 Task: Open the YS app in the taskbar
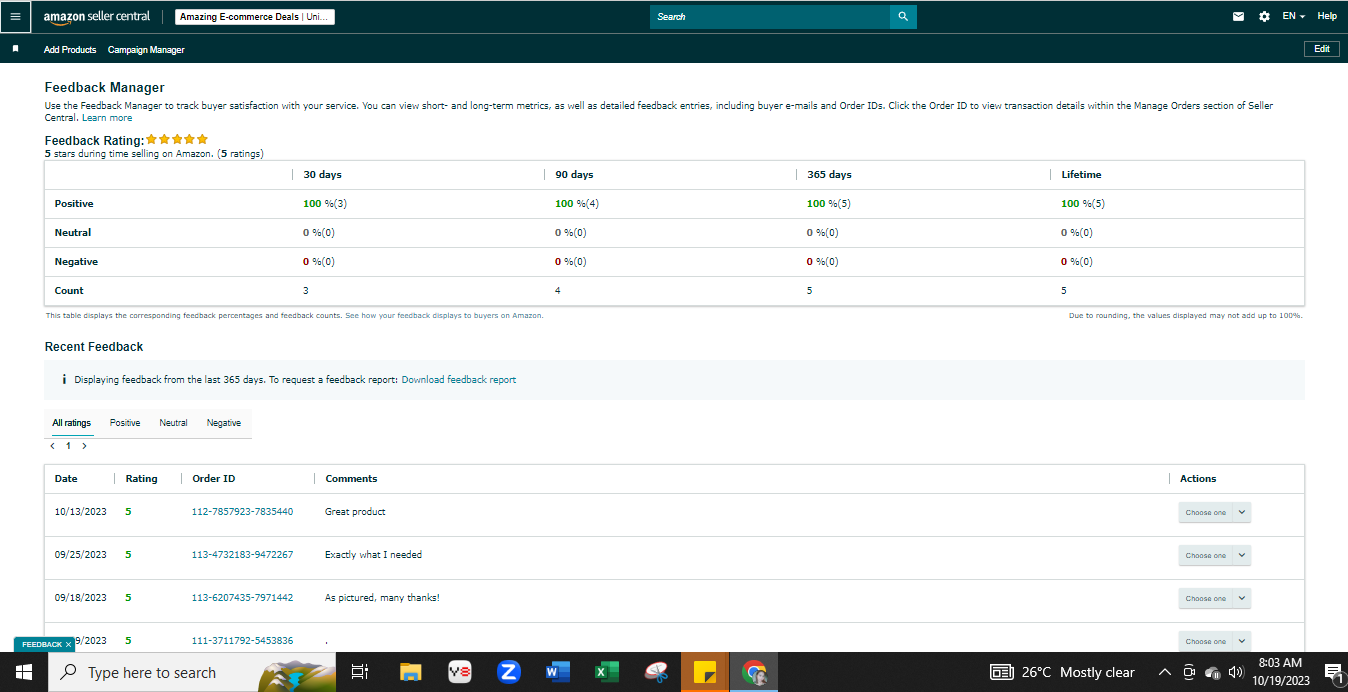pos(459,672)
